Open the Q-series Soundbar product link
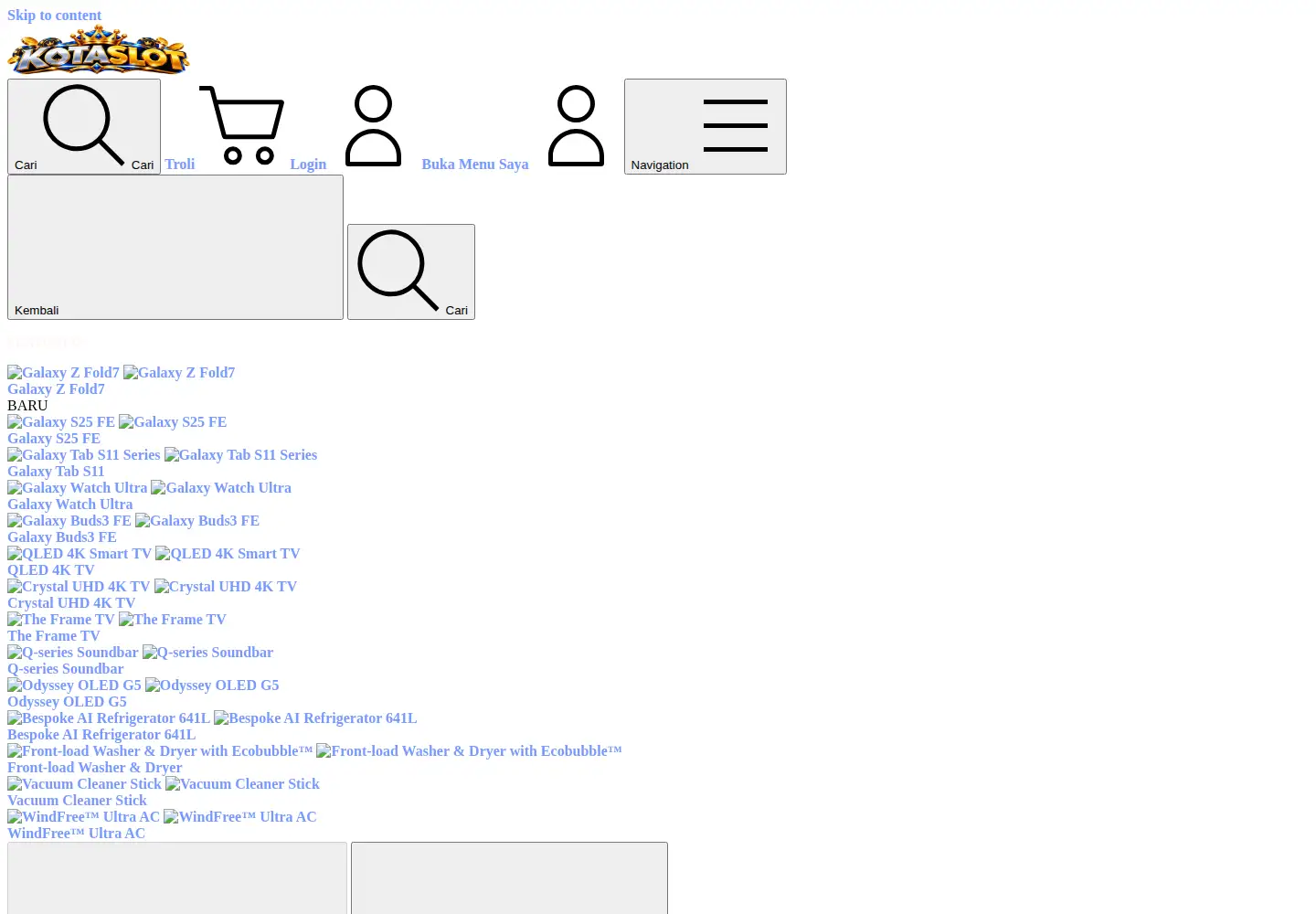This screenshot has width=1316, height=914. [x=65, y=669]
